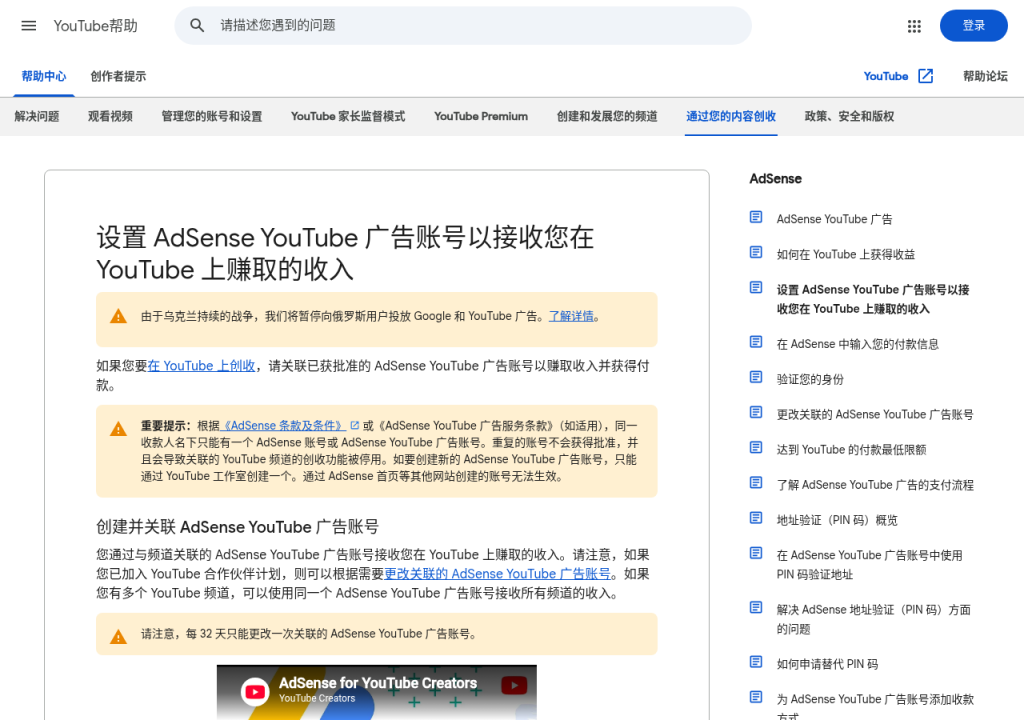Switch to 帮助中心 tab
This screenshot has height=720, width=1024.
(44, 76)
